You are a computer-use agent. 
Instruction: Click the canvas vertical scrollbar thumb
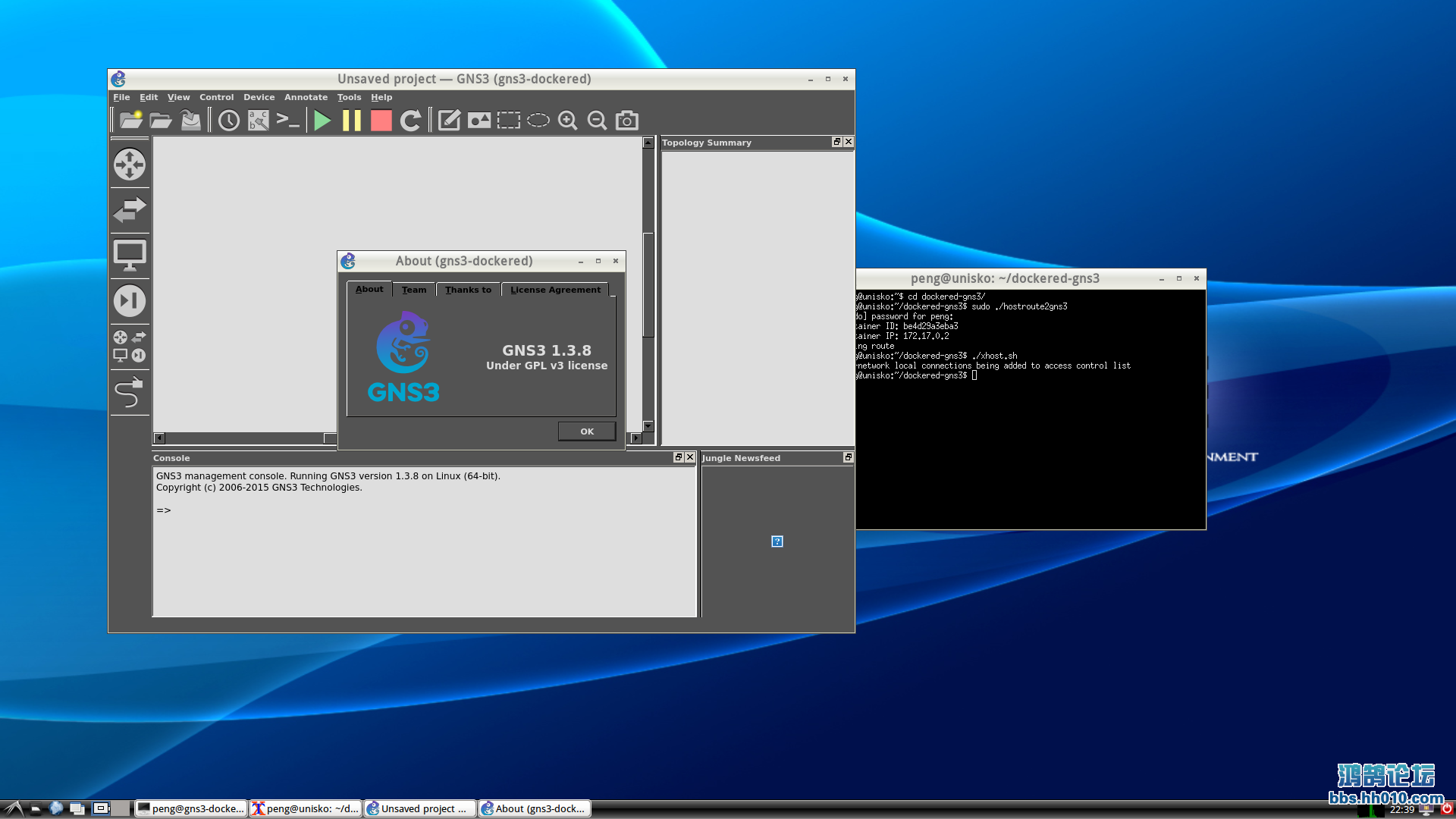tap(648, 284)
